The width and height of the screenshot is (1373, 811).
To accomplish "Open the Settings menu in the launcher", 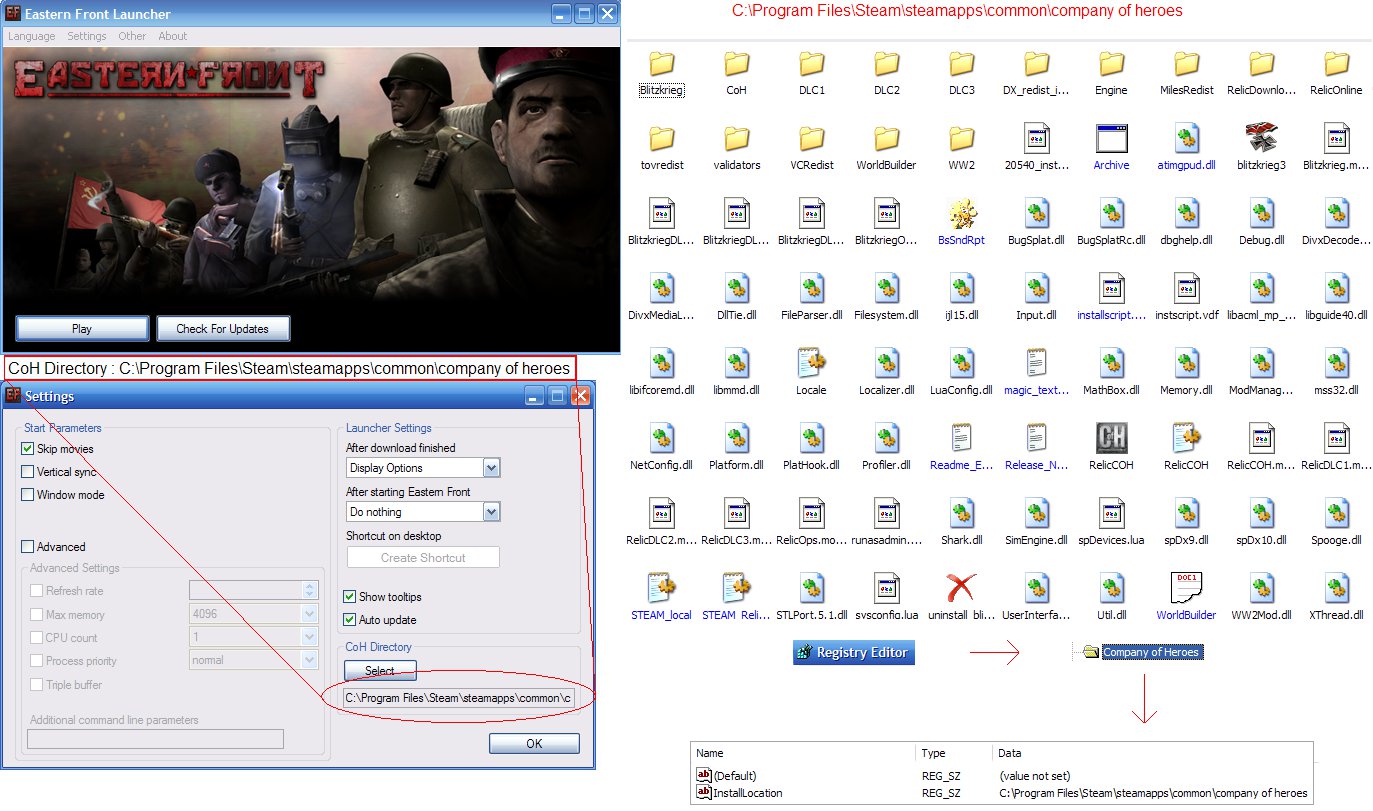I will 87,36.
